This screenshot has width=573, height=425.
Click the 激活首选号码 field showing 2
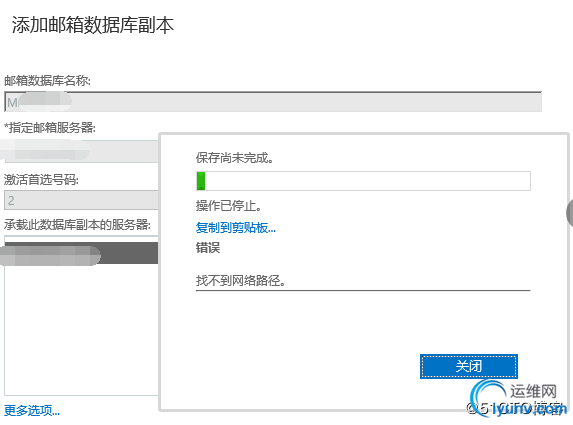(x=81, y=200)
